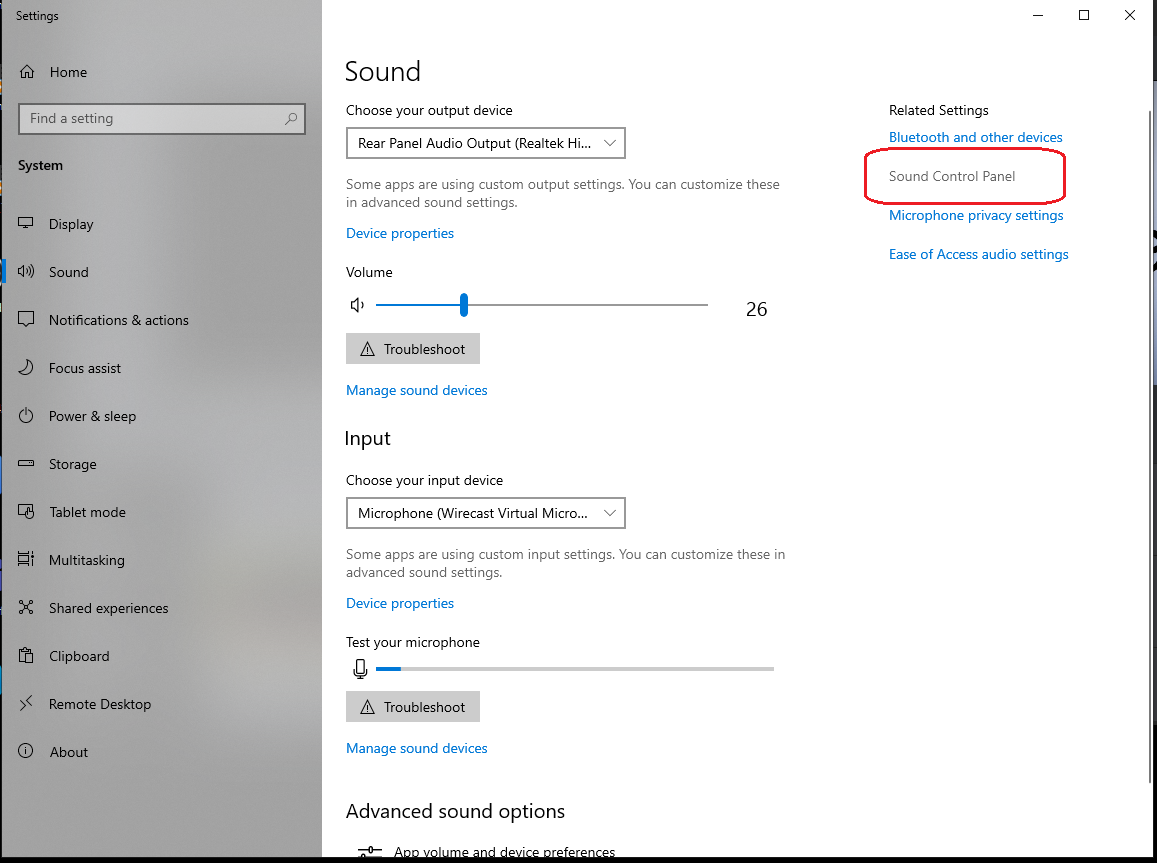Click the Advanced sound options heading
This screenshot has width=1157, height=863.
[455, 811]
